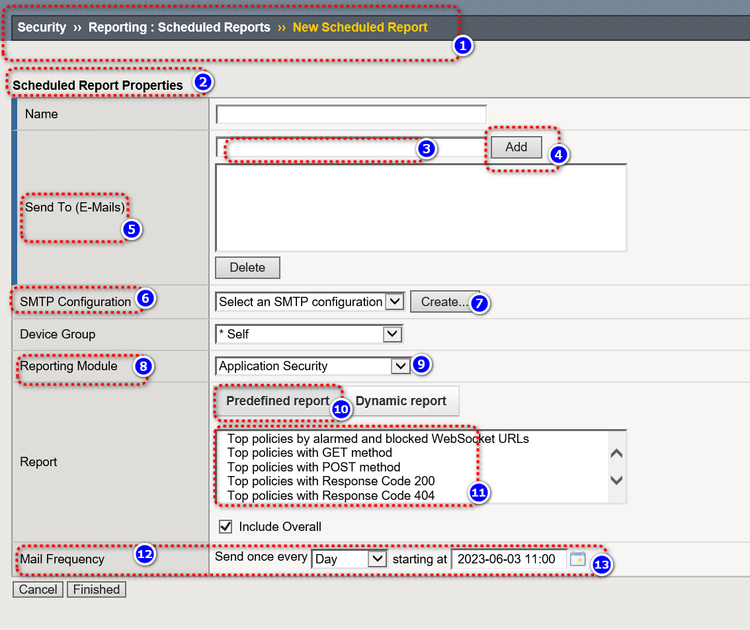This screenshot has height=630, width=750.
Task: Click the starting at date field
Action: tap(508, 560)
